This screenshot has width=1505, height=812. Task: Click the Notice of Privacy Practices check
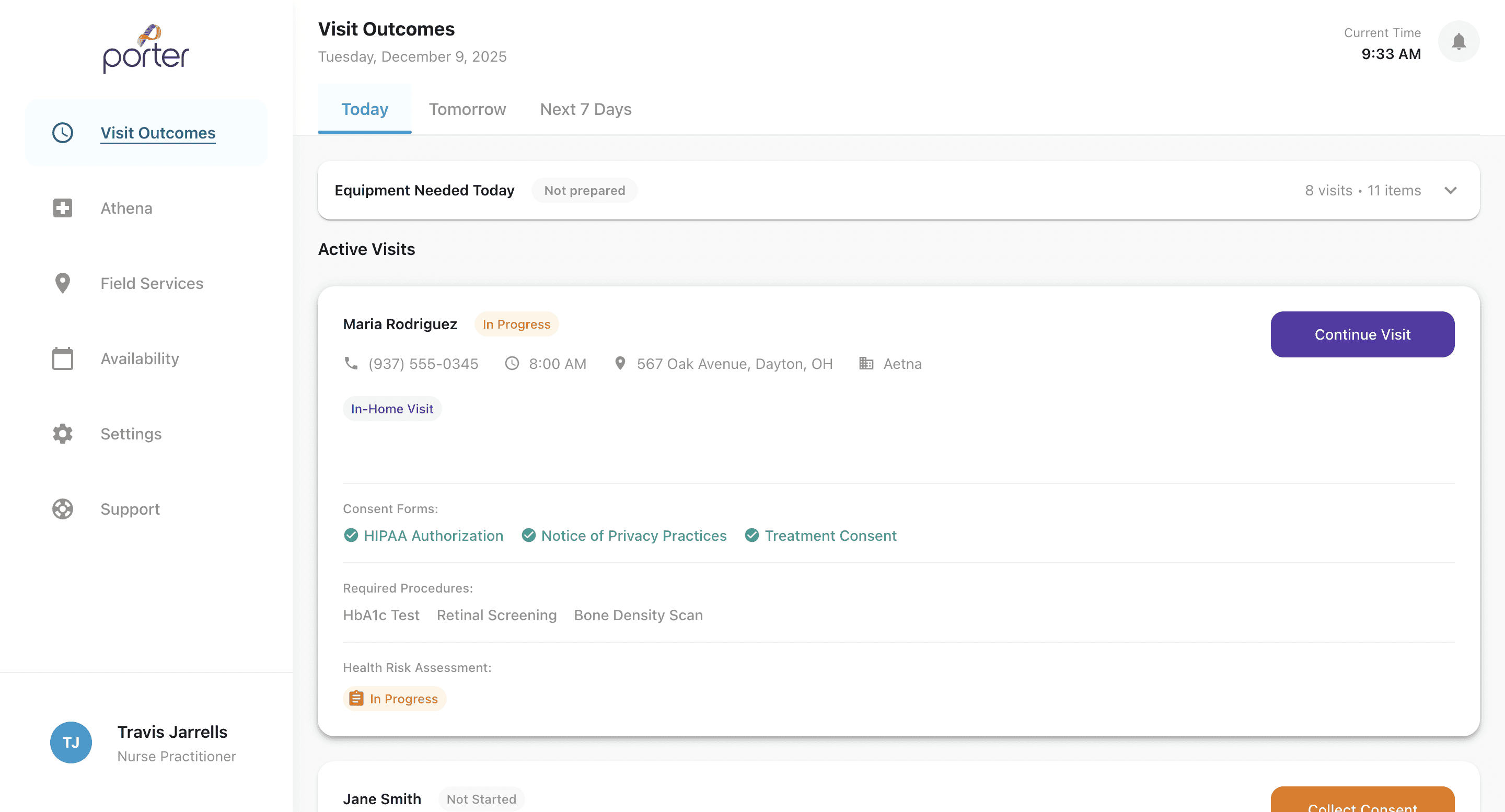click(528, 535)
